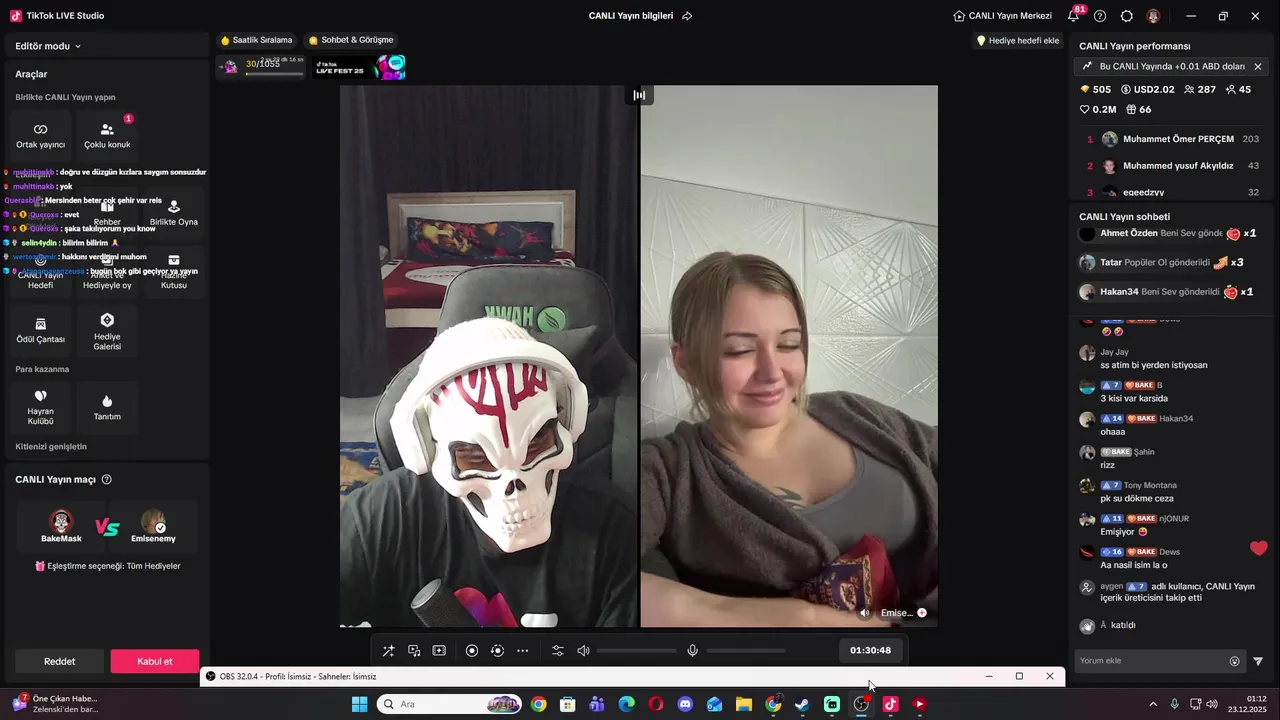Click the layout split handle icon above video
The height and width of the screenshot is (720, 1280).
[639, 95]
